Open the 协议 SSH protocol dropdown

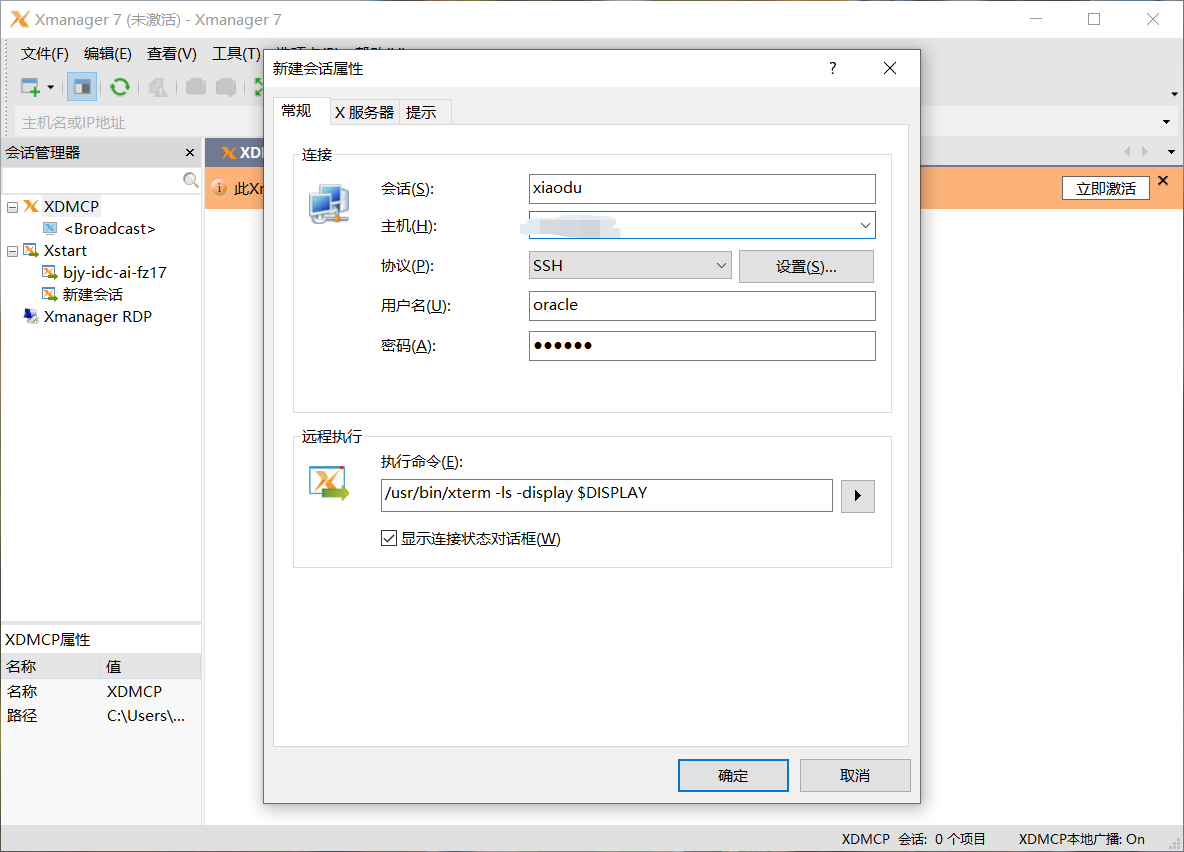721,266
